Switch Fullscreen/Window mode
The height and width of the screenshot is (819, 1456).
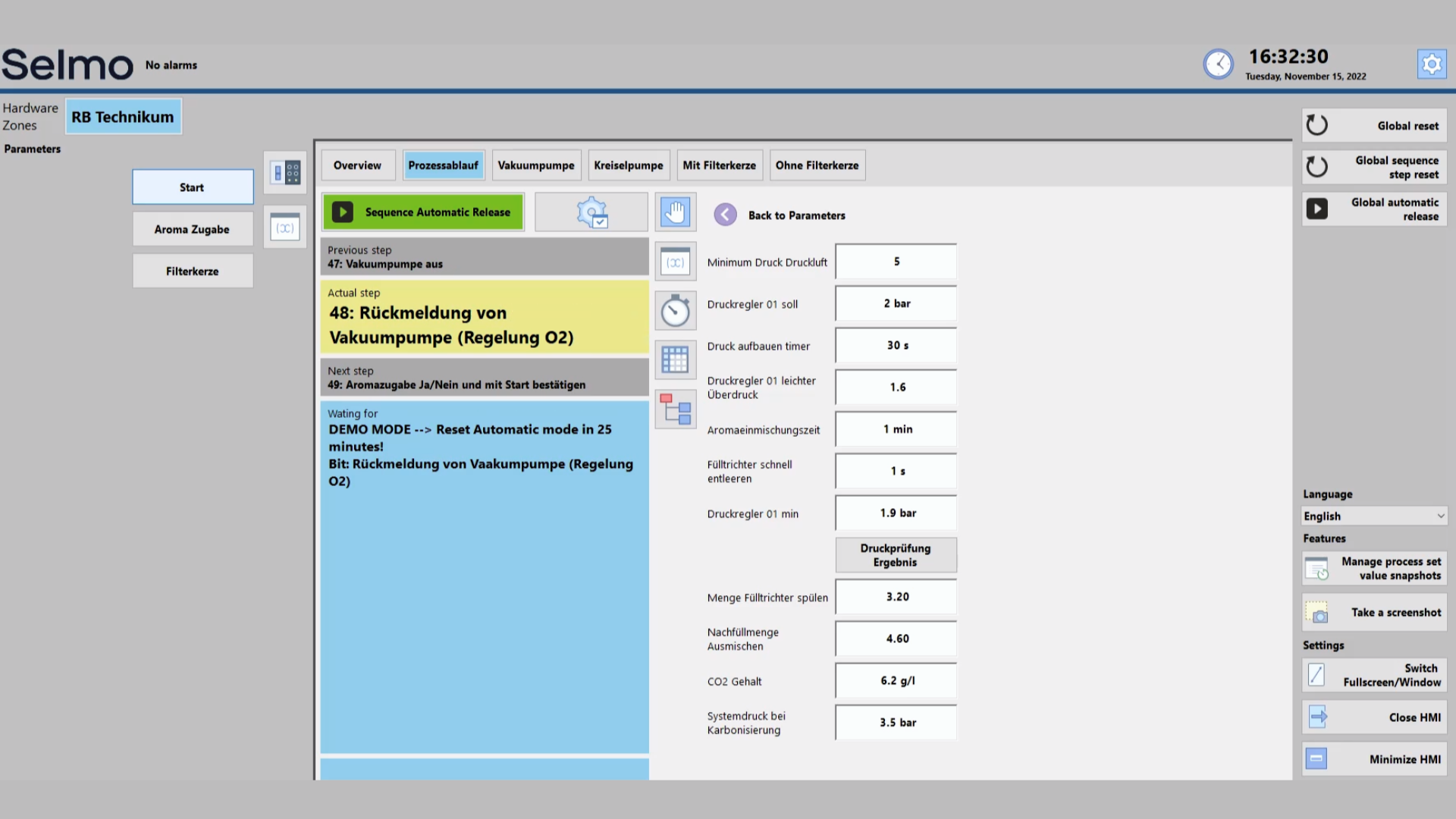tap(1374, 675)
